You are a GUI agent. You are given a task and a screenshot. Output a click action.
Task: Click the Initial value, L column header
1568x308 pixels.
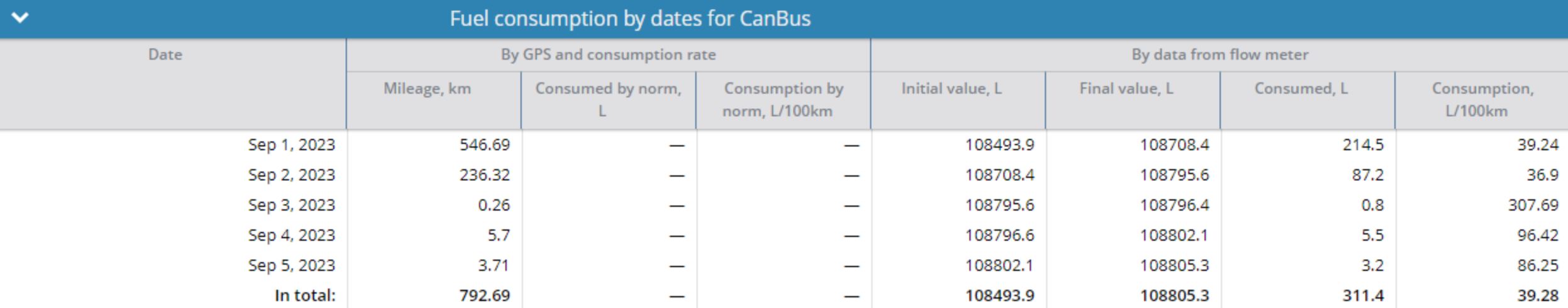(x=951, y=89)
